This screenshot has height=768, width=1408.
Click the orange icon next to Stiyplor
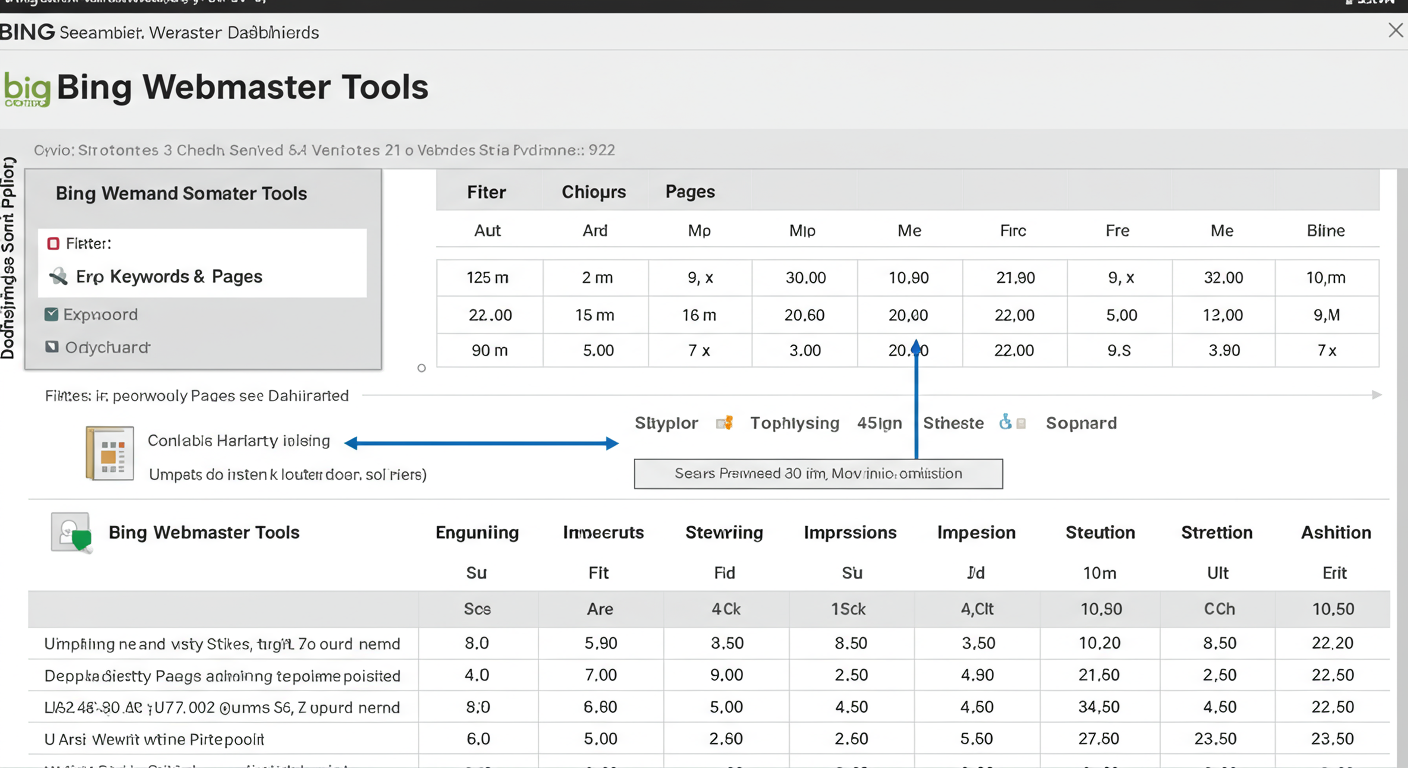point(724,423)
